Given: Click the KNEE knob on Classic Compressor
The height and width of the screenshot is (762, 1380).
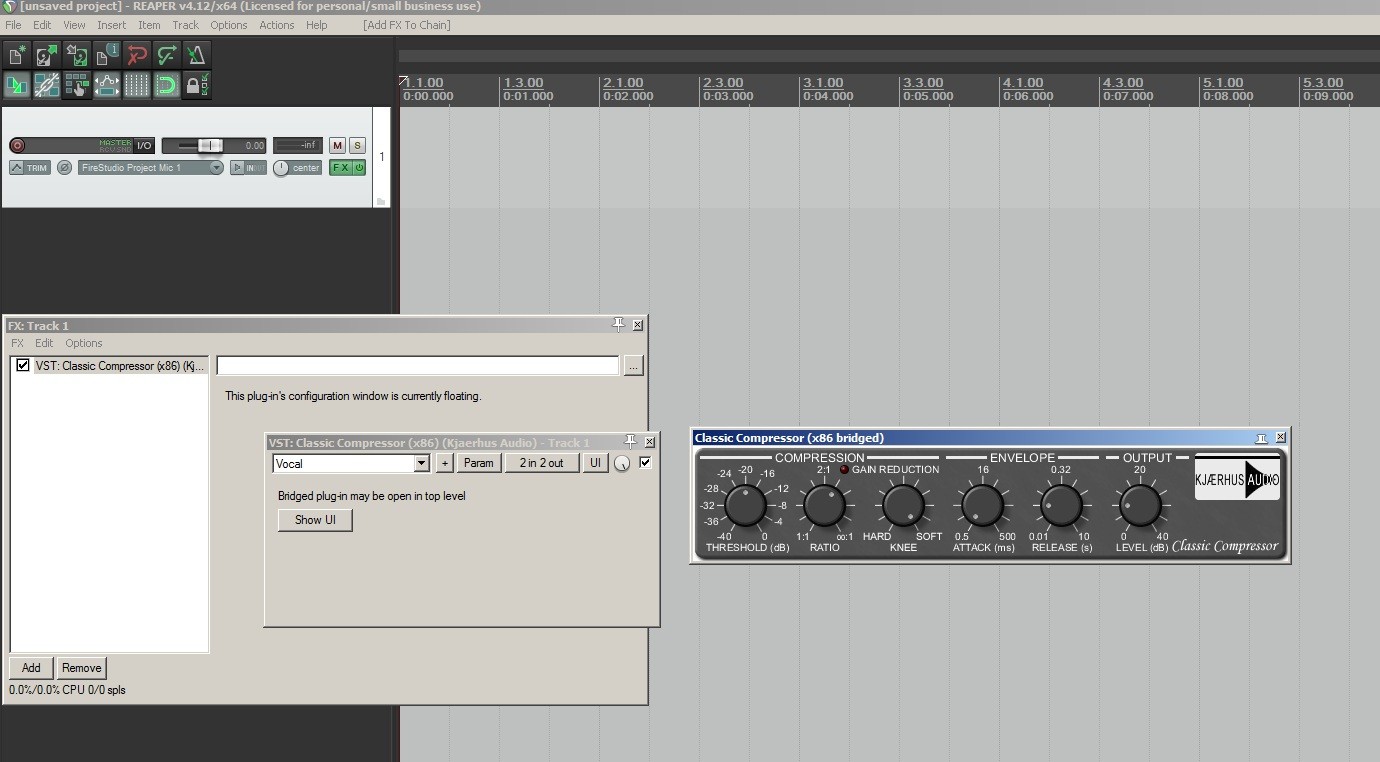Looking at the screenshot, I should coord(903,506).
